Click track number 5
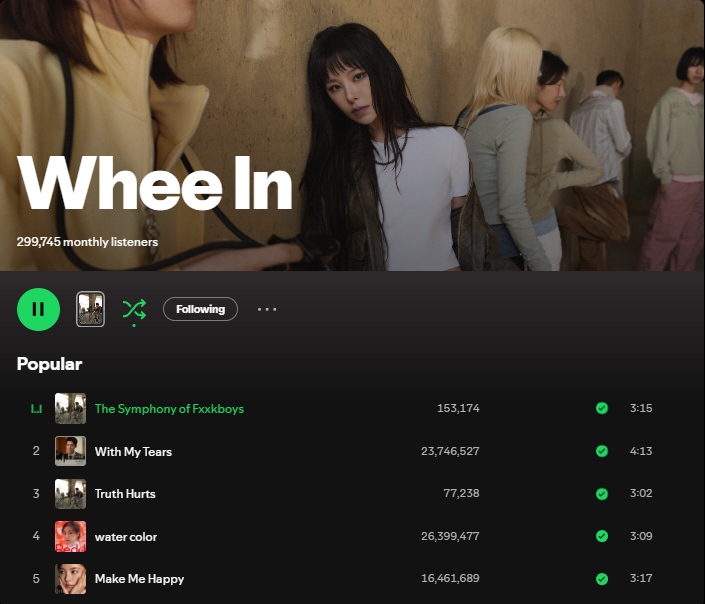This screenshot has width=705, height=604. 36,578
